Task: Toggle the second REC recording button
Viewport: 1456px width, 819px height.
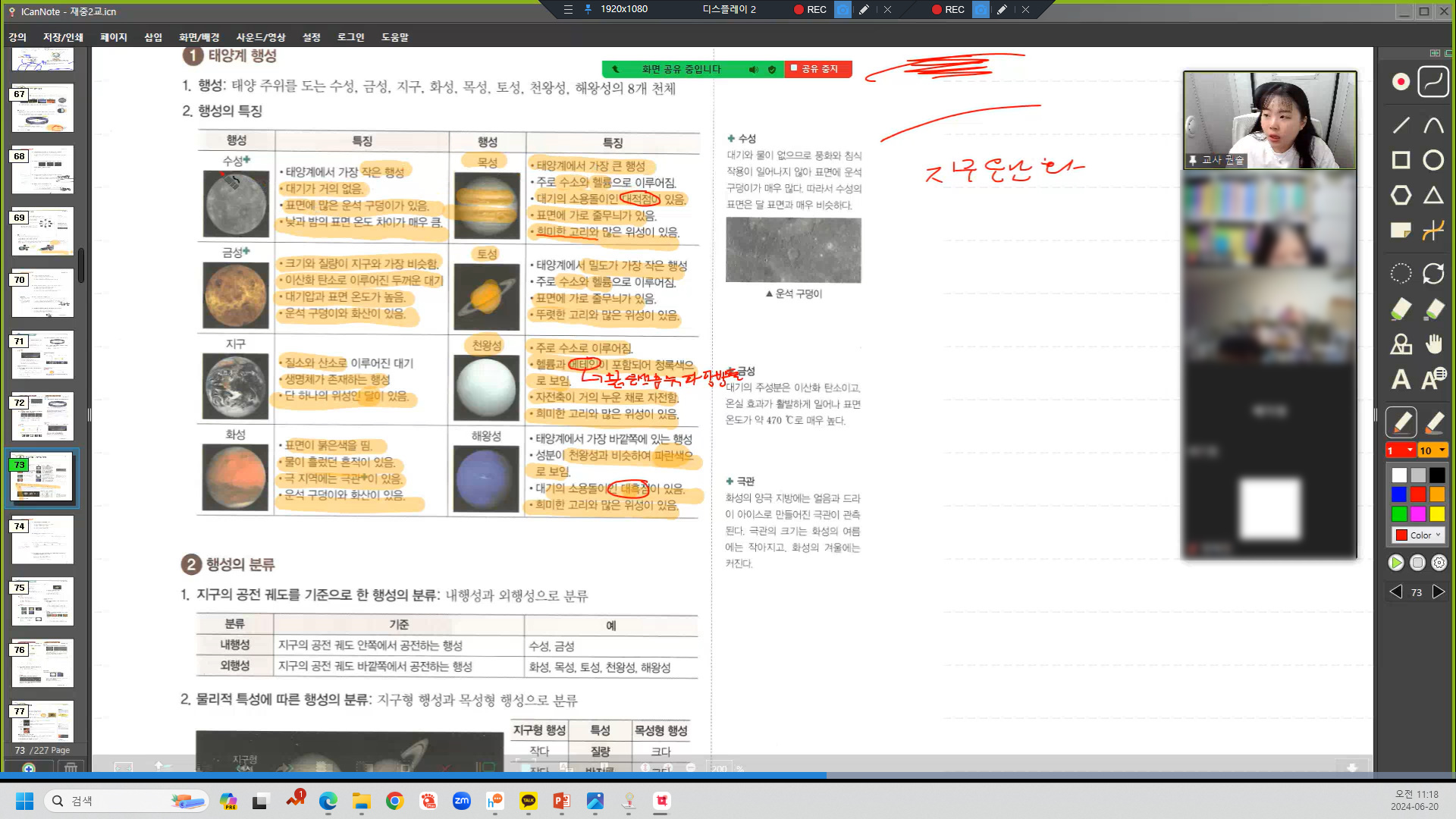Action: pyautogui.click(x=948, y=9)
